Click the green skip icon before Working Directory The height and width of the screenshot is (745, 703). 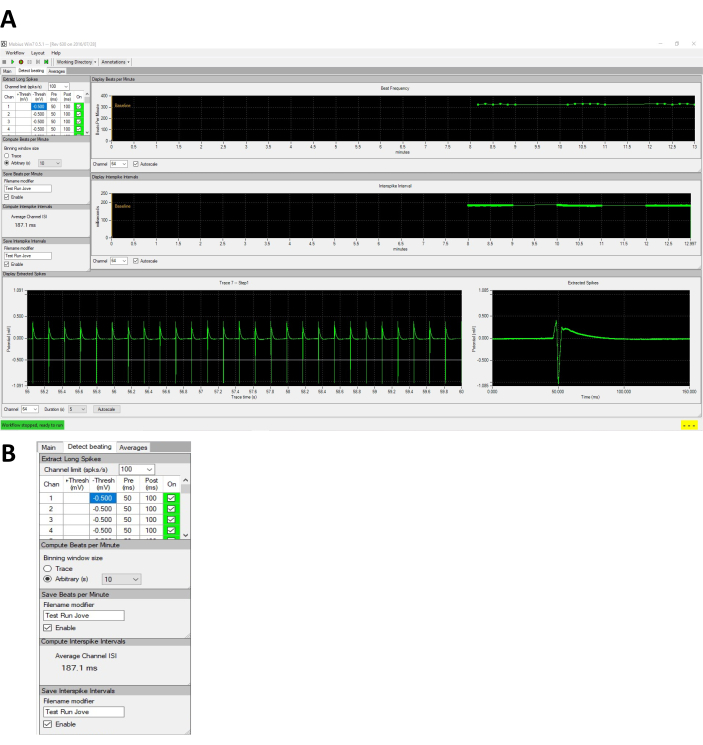click(47, 62)
